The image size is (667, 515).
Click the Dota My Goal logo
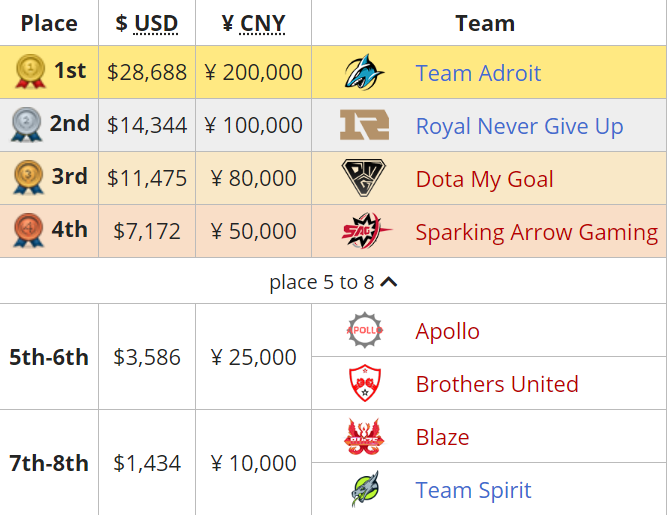364,178
